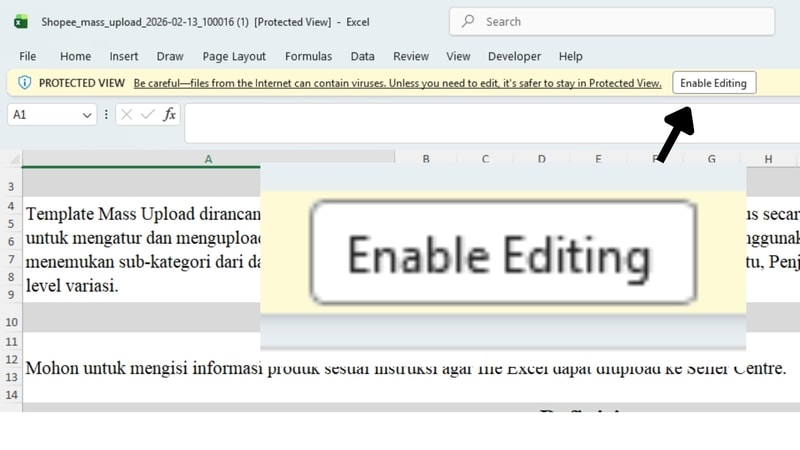The width and height of the screenshot is (800, 450).
Task: Click the Insert Function fx icon
Action: (x=169, y=115)
